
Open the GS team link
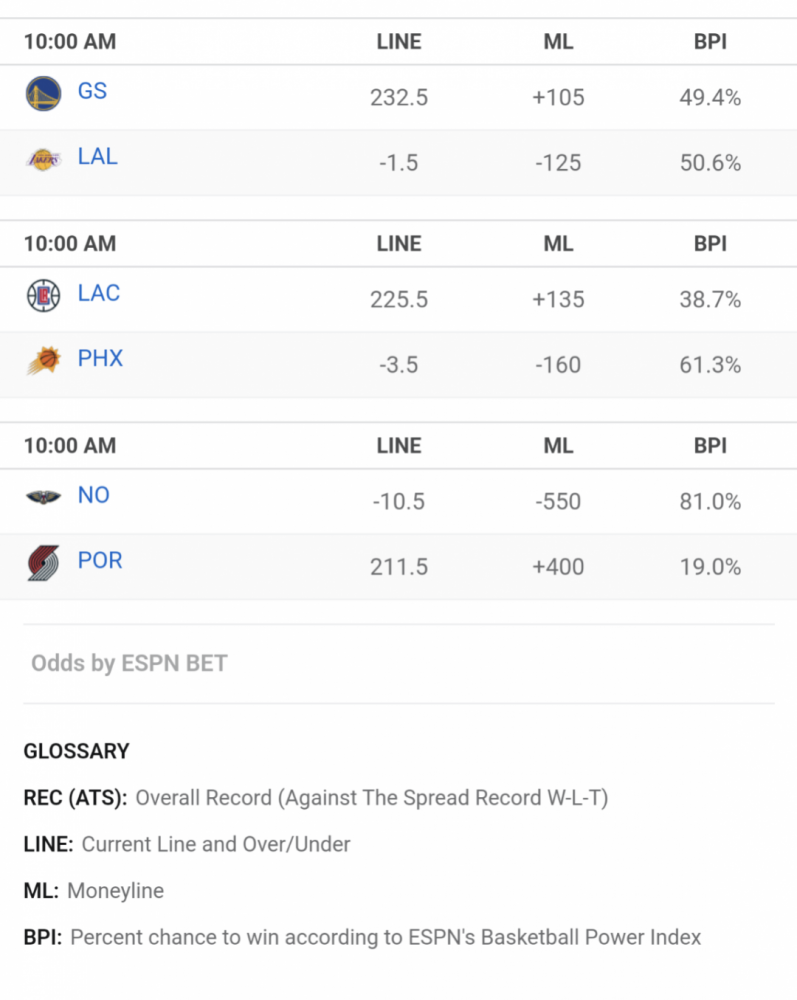[x=92, y=91]
